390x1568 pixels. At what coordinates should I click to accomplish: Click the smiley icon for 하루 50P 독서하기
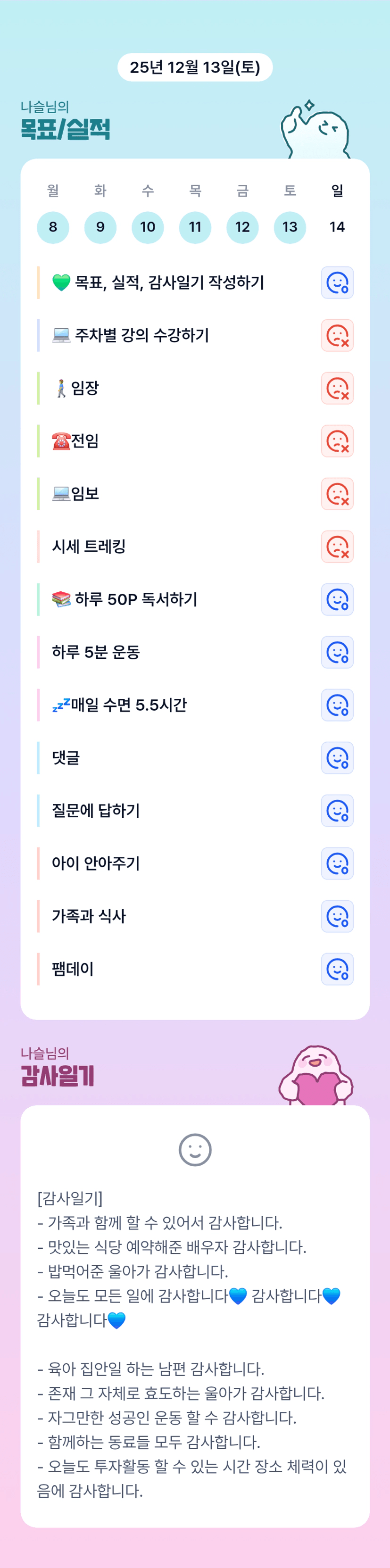point(337,599)
